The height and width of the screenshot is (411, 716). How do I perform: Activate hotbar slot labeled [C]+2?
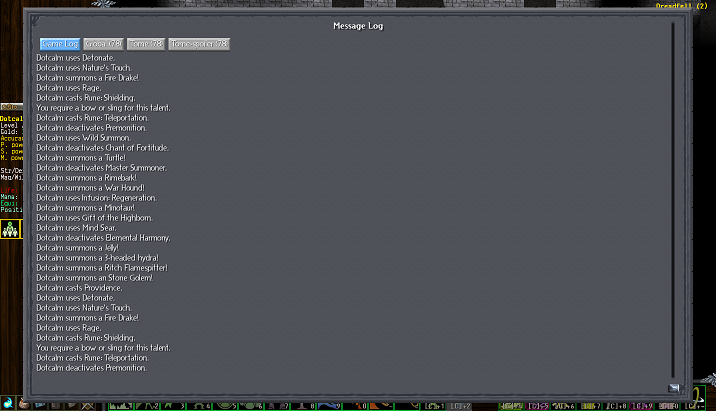coord(460,406)
